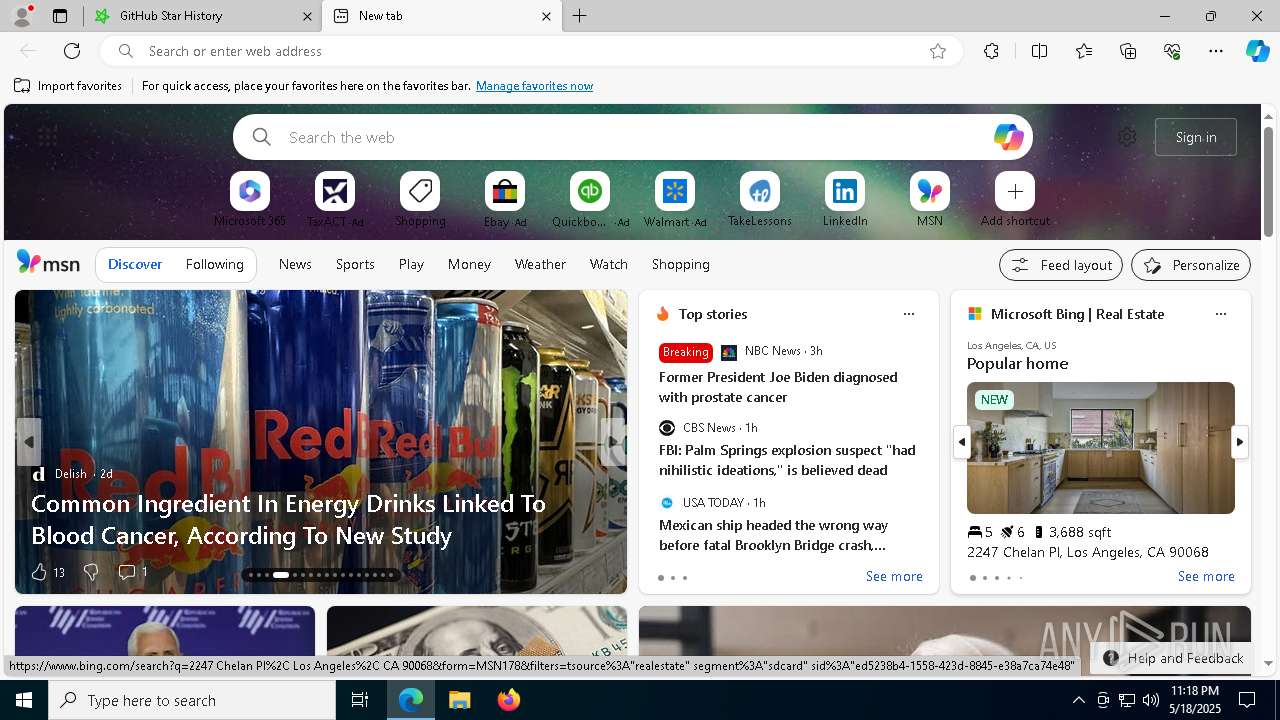Open Copilot from the web search box
The image size is (1280, 720).
tap(1008, 137)
